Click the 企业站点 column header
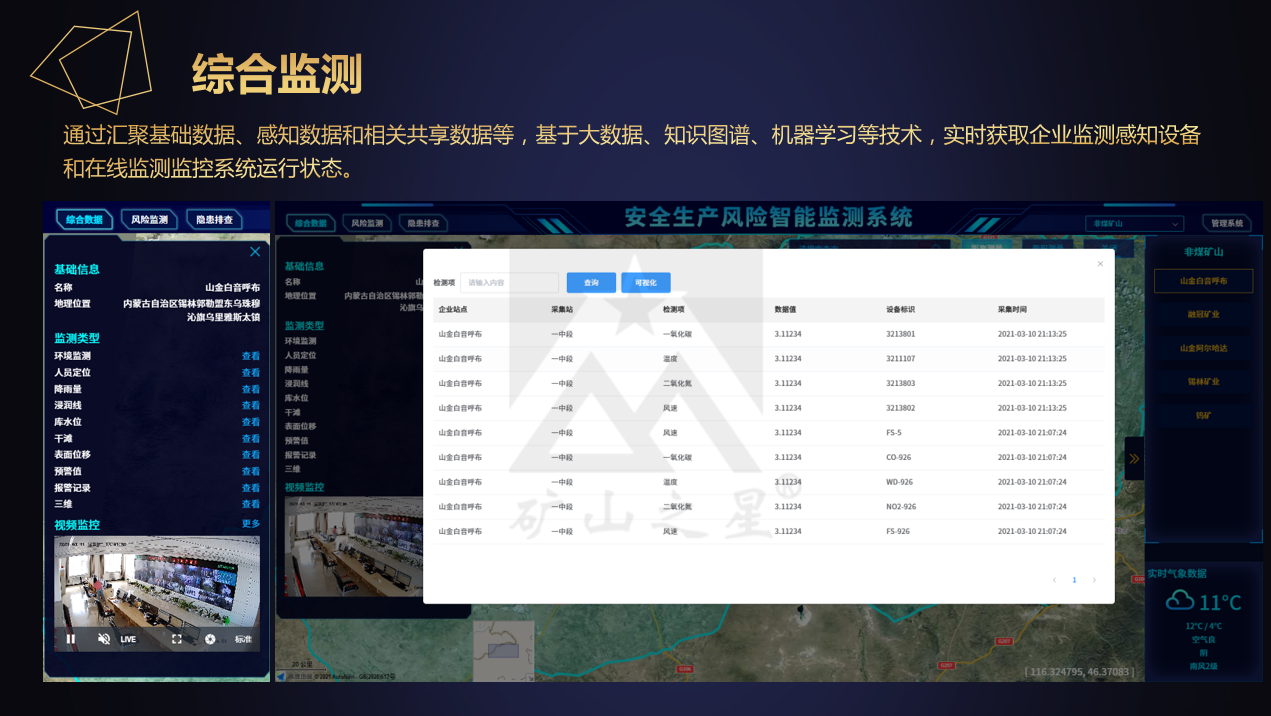1271x716 pixels. point(453,309)
